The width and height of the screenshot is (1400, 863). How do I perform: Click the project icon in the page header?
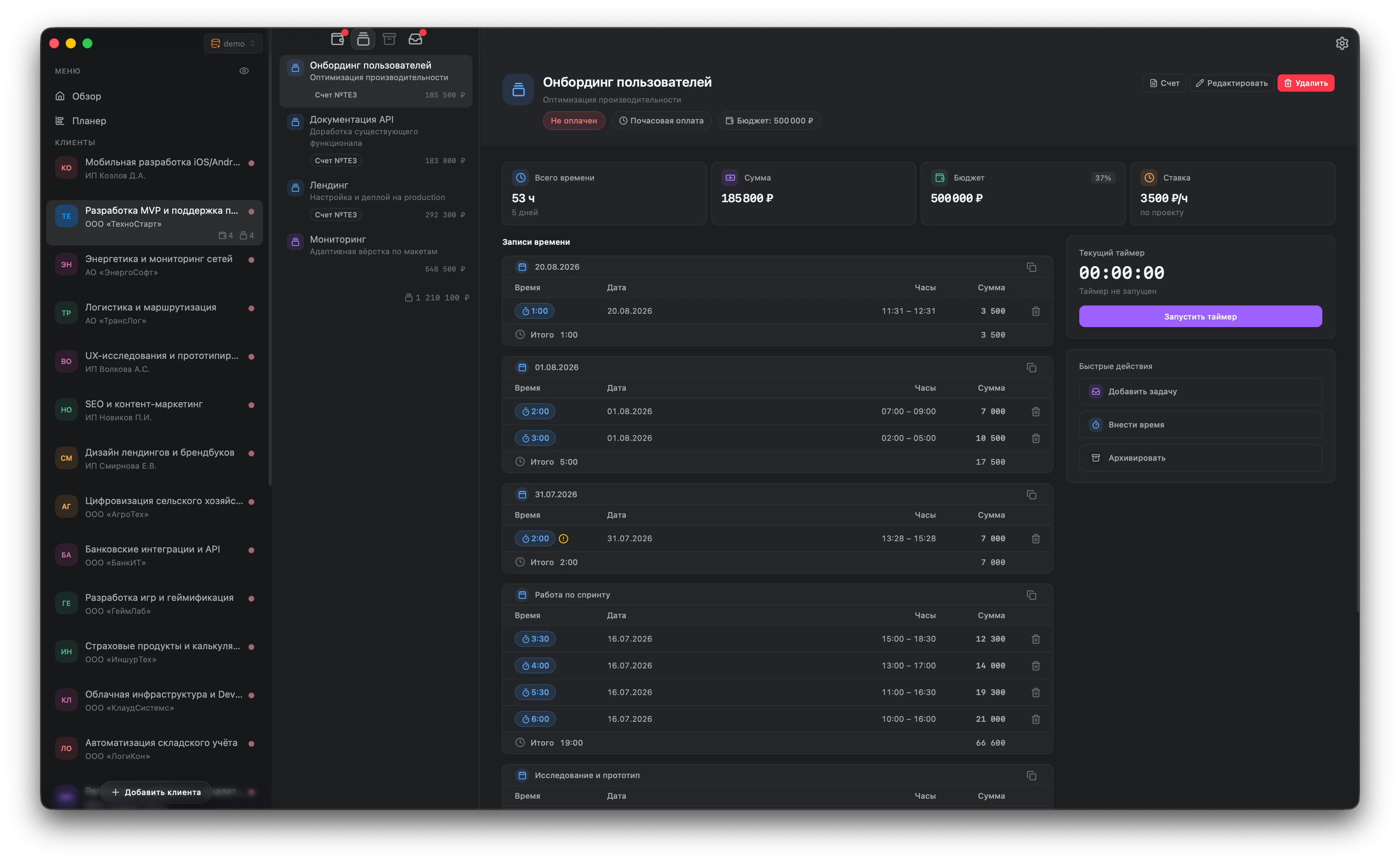pyautogui.click(x=518, y=90)
